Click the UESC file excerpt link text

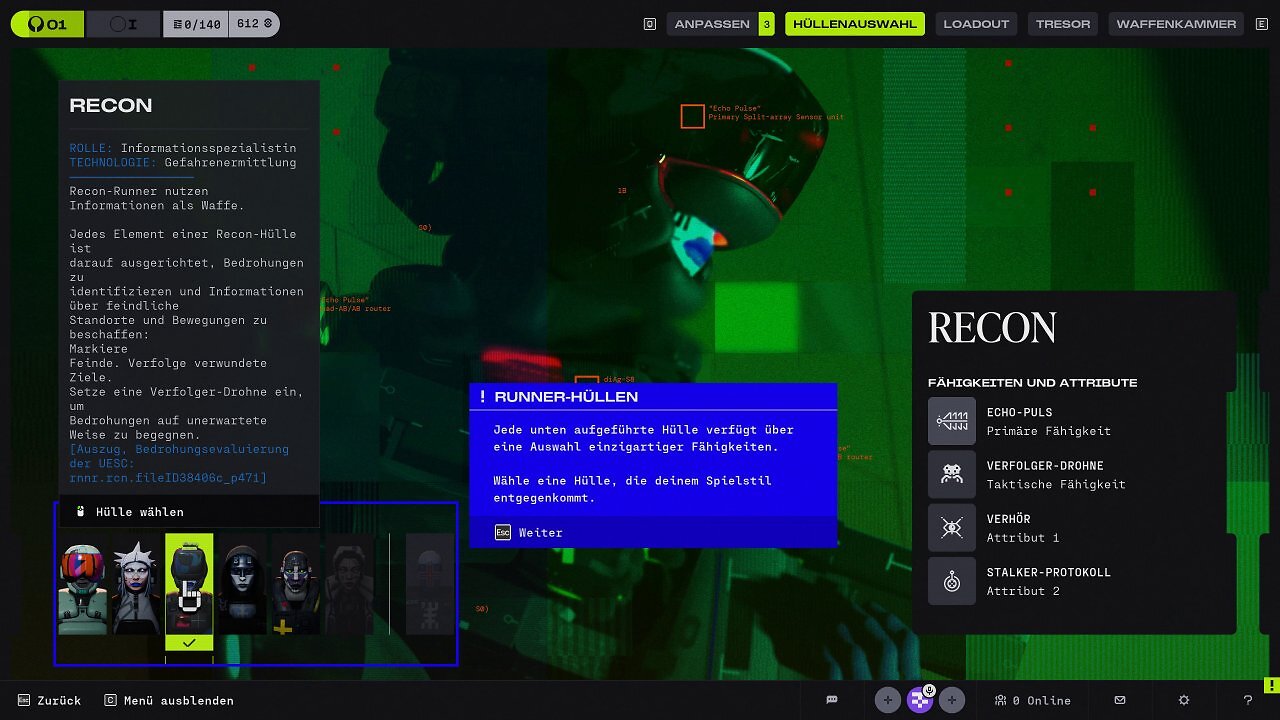pyautogui.click(x=179, y=464)
